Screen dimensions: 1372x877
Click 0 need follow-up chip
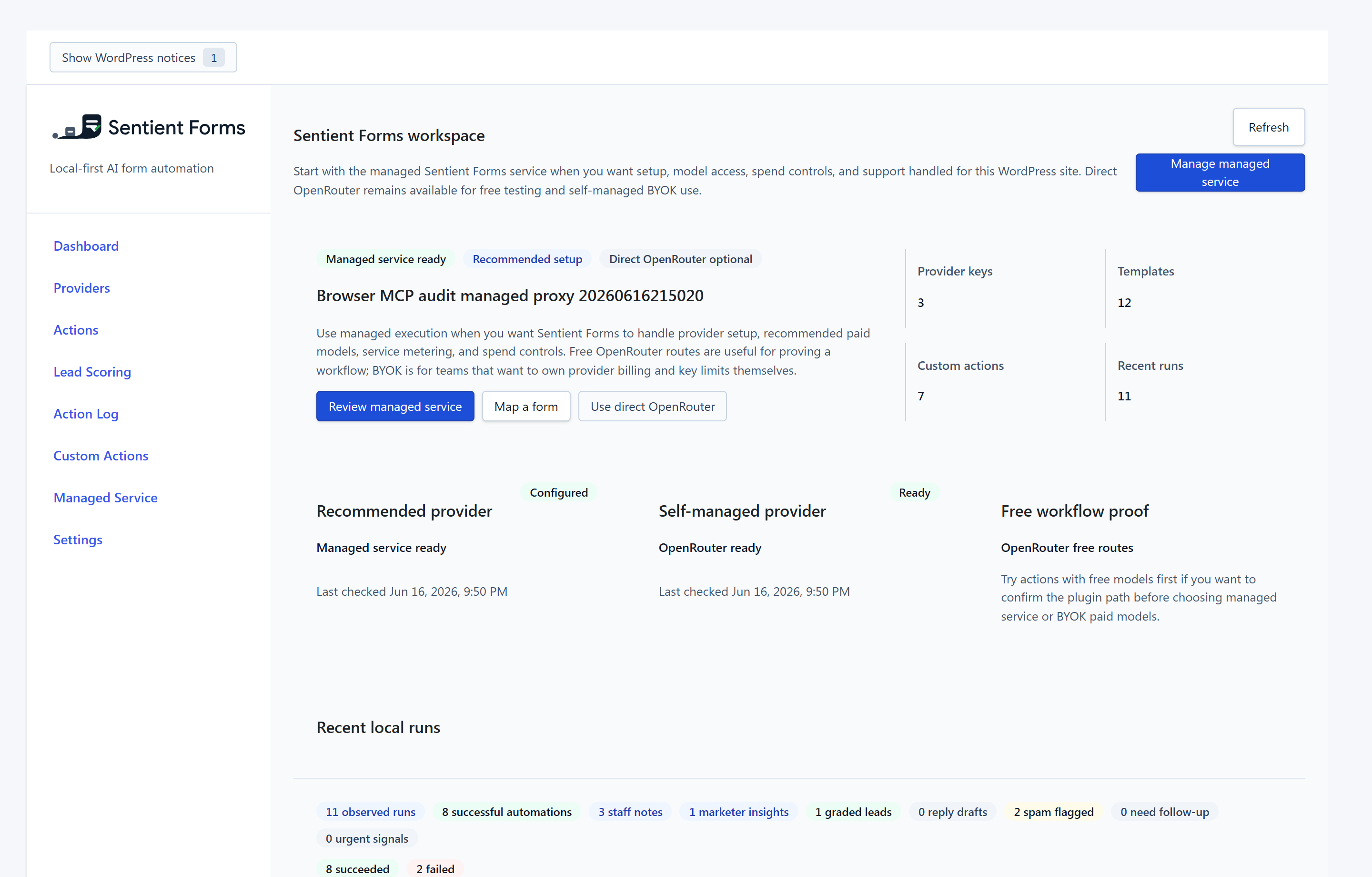(x=1164, y=812)
